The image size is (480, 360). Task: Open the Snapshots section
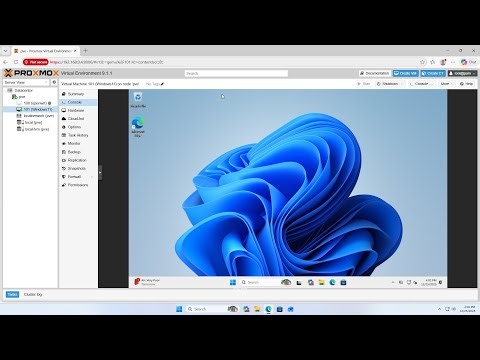tap(78, 169)
